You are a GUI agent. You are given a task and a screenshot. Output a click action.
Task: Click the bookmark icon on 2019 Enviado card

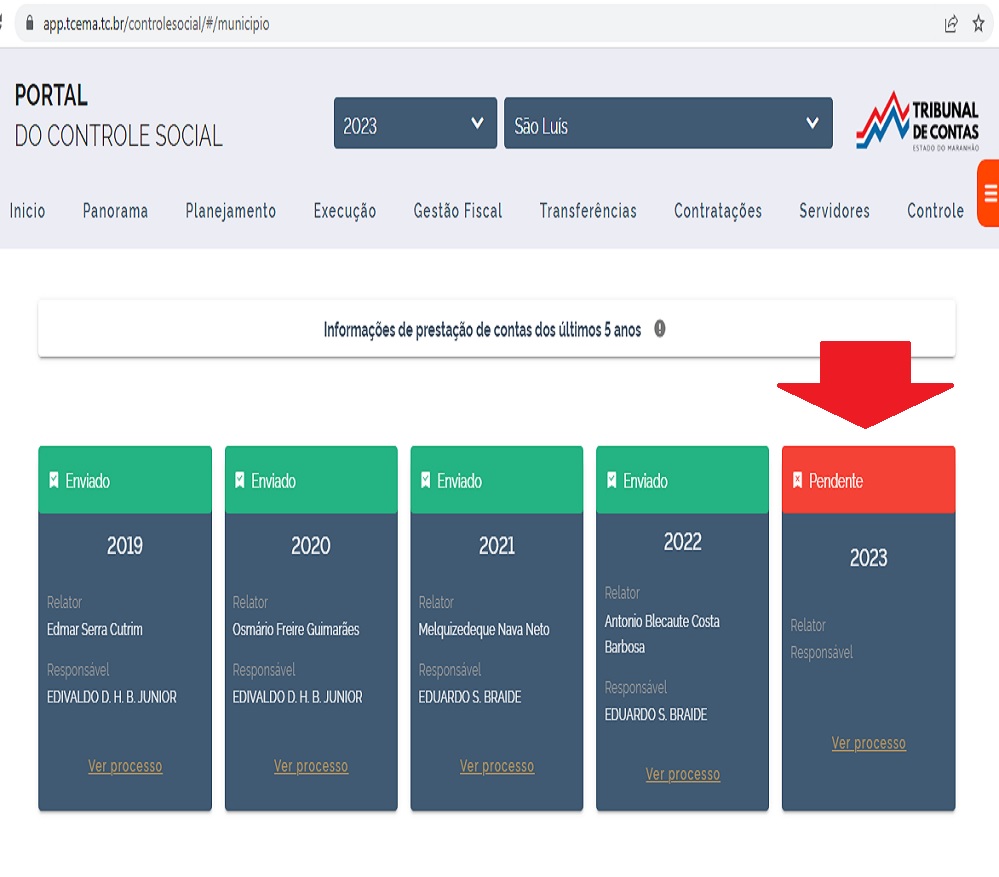tap(54, 481)
